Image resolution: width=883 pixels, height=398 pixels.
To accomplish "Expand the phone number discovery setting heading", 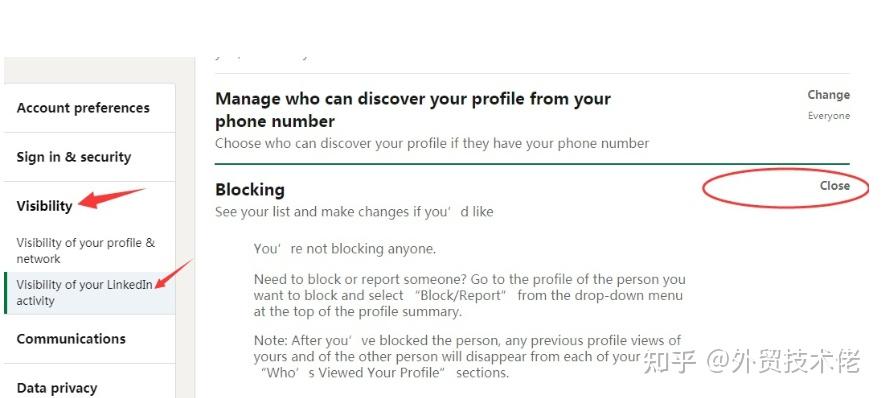I will coord(413,110).
